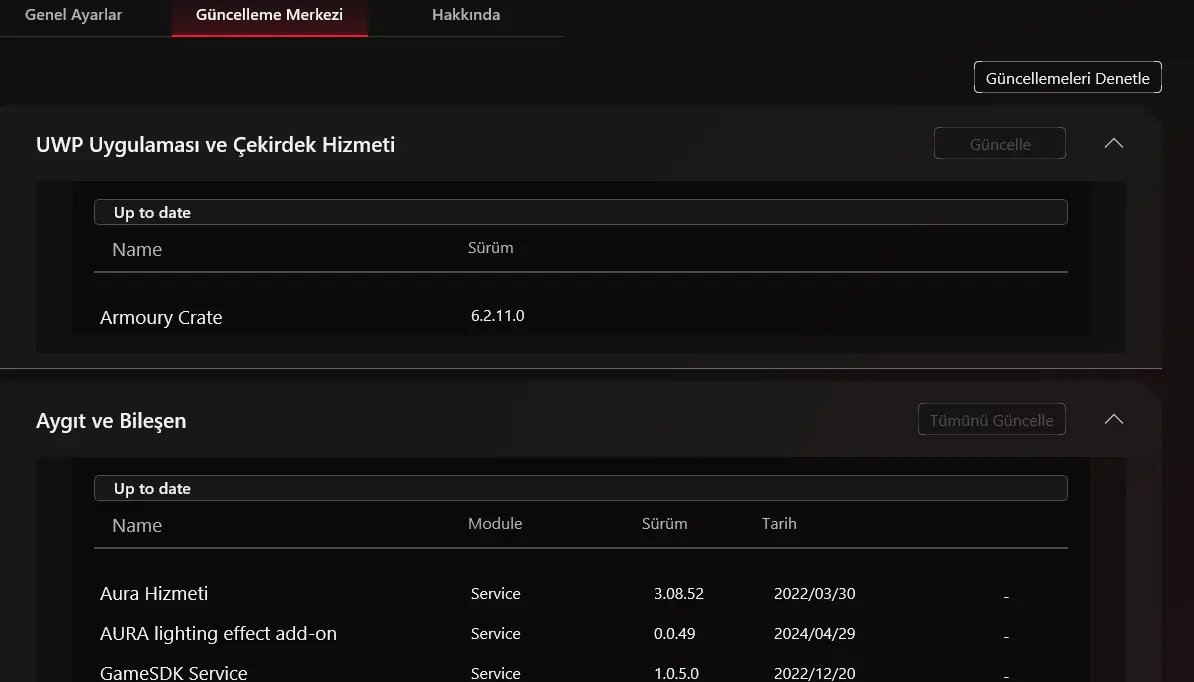Screen dimensions: 1194x682
Task: Click the Aygıt ve Bileşen heading
Action: (111, 421)
